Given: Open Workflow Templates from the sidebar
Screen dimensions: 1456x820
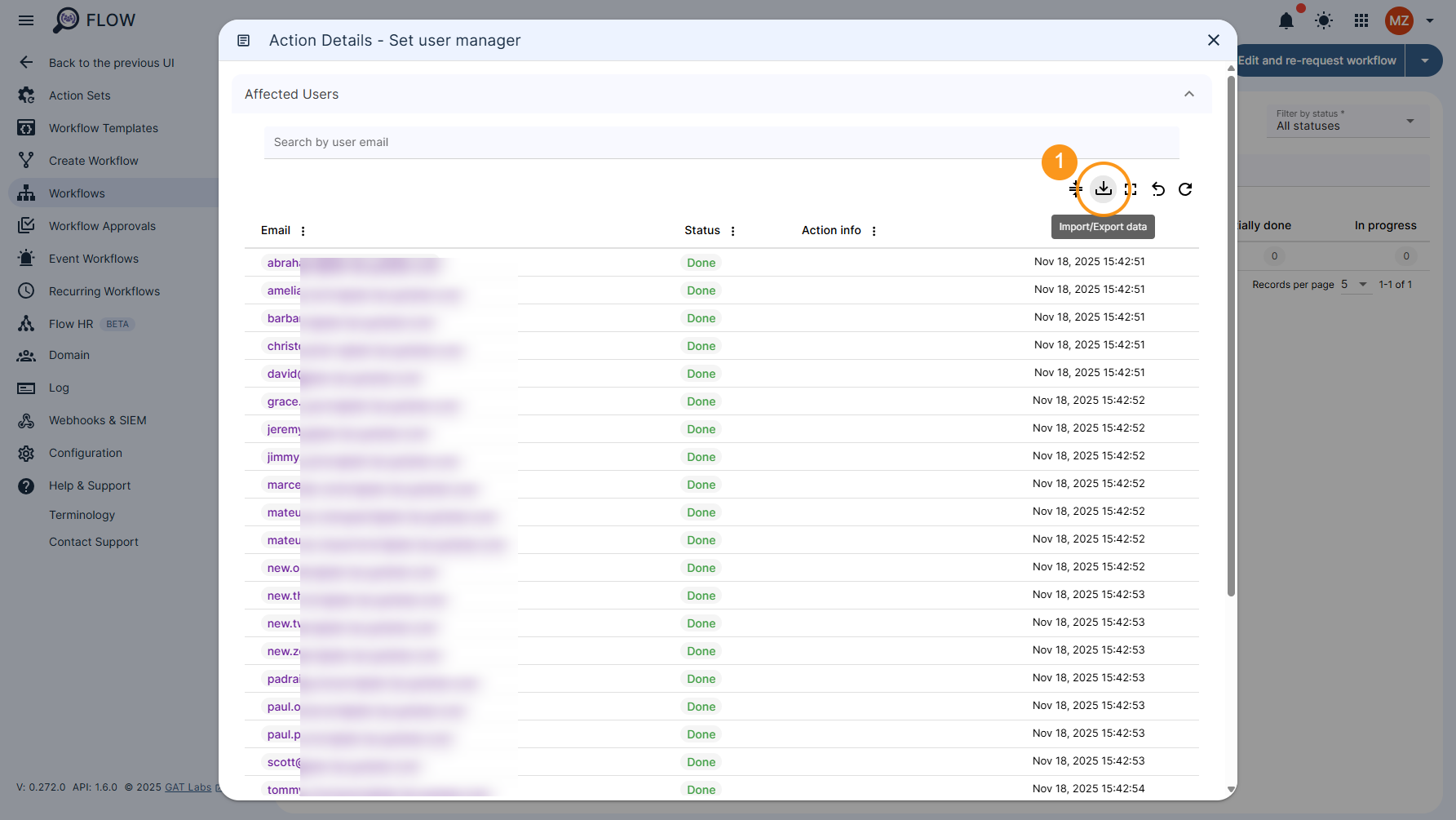Looking at the screenshot, I should coord(103,127).
